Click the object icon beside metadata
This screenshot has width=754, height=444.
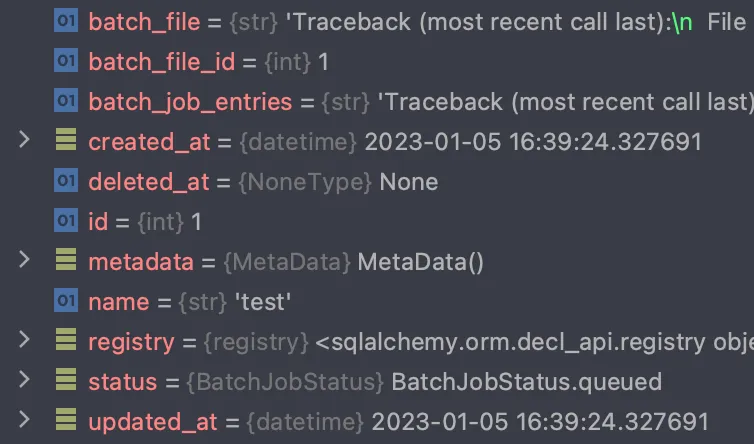[66, 260]
